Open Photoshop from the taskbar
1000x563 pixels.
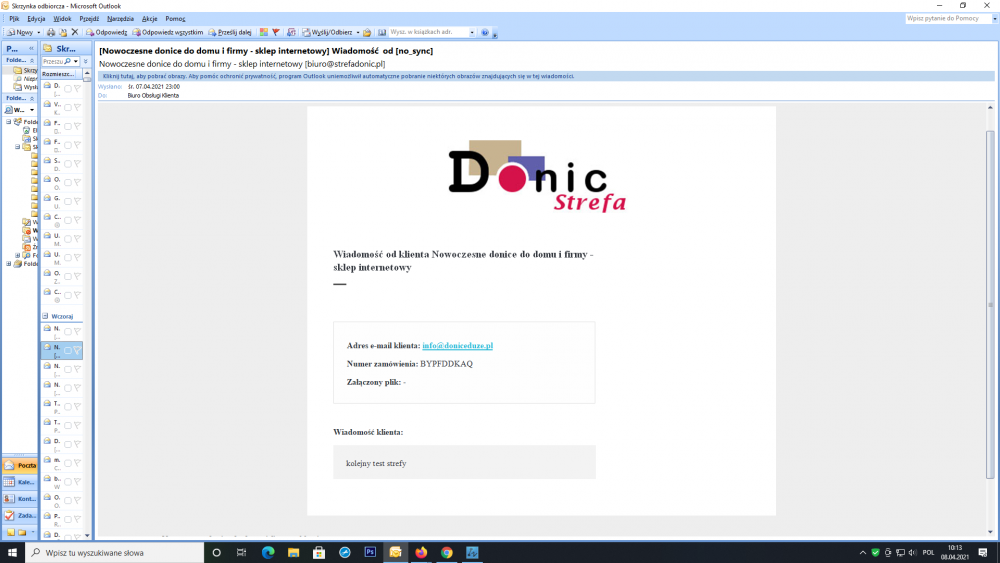point(370,552)
